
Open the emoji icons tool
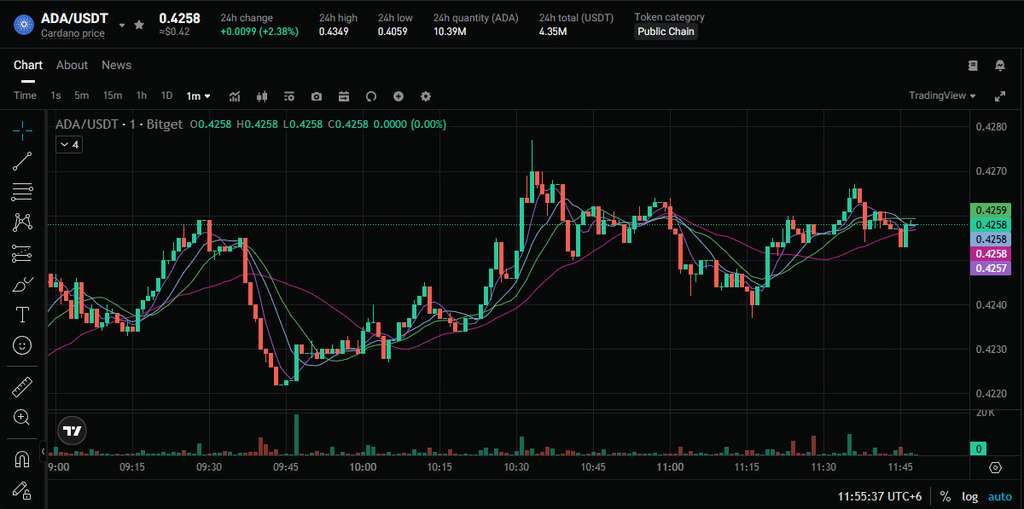pos(22,345)
